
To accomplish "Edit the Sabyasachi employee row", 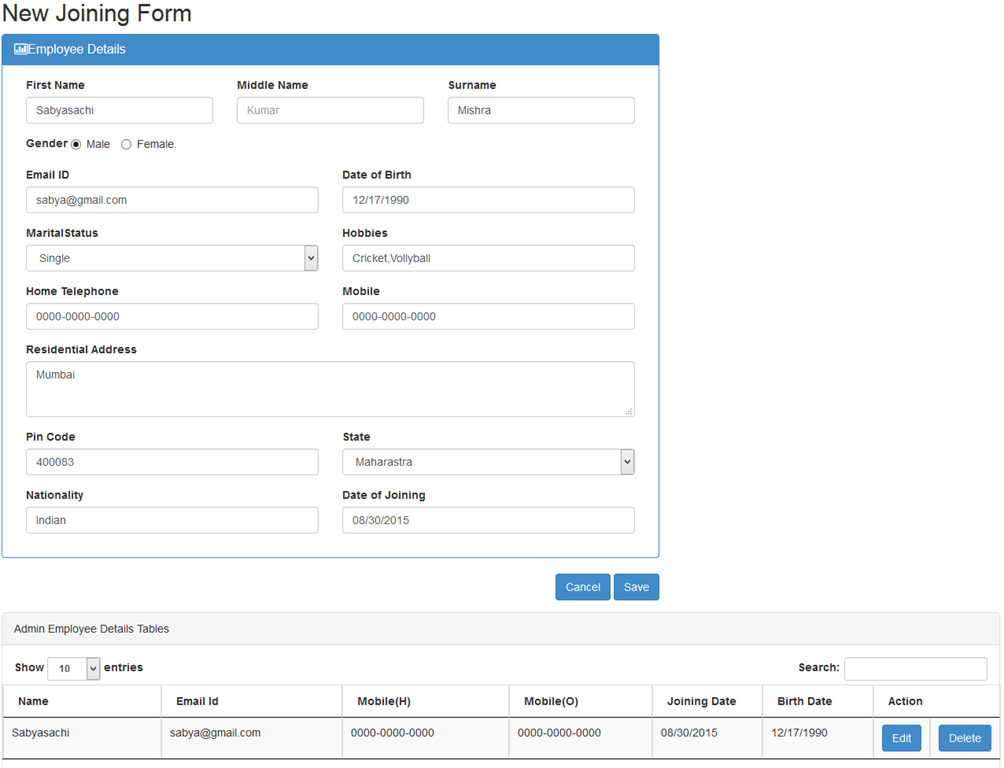I will [901, 738].
